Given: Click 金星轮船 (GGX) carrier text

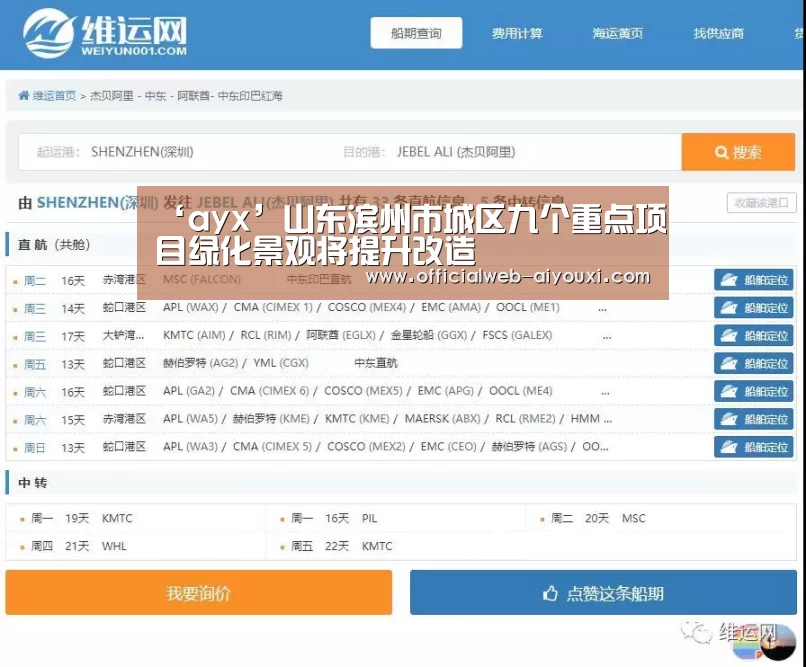Looking at the screenshot, I should (x=429, y=336).
